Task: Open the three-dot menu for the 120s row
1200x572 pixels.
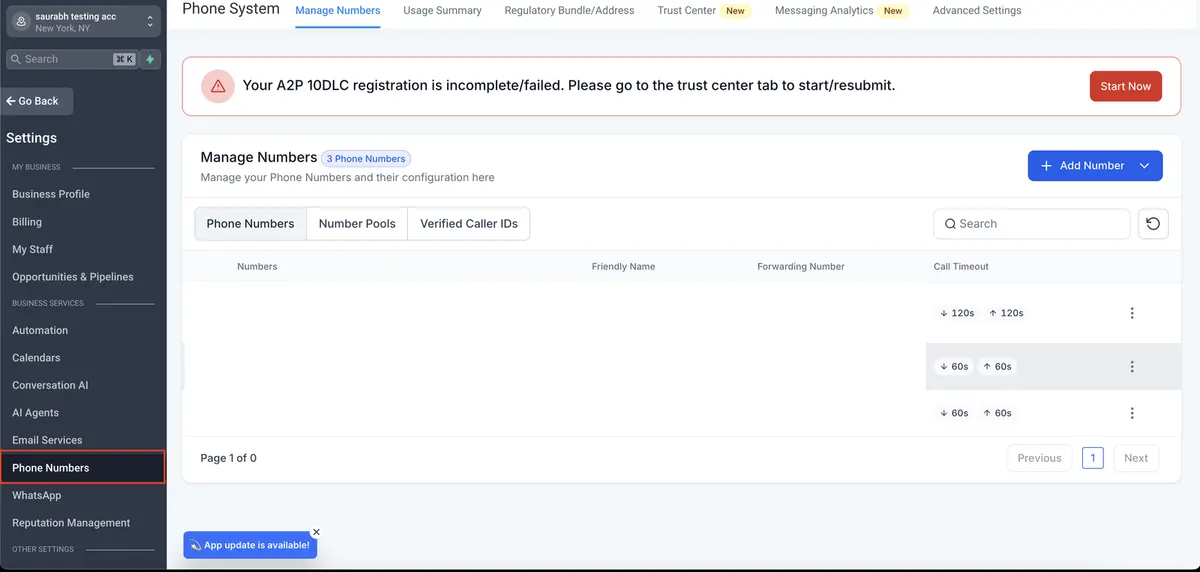Action: pyautogui.click(x=1132, y=313)
